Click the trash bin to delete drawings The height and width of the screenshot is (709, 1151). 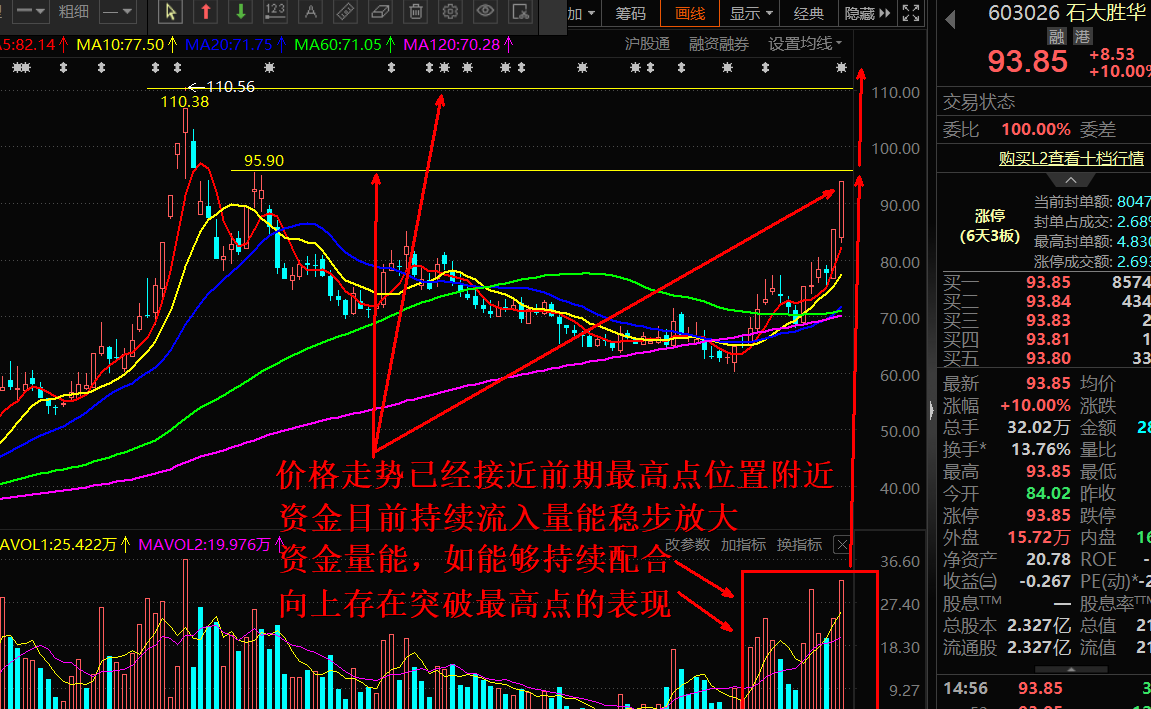(x=415, y=12)
